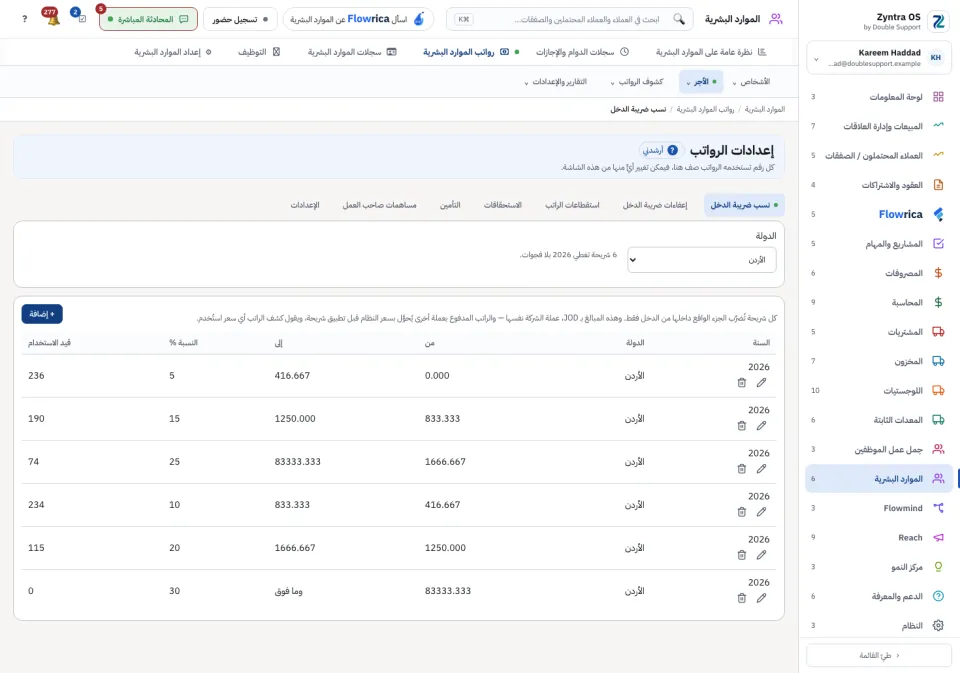Viewport: 960px width, 673px height.
Task: Click the help question mark in header
Action: (x=24, y=19)
